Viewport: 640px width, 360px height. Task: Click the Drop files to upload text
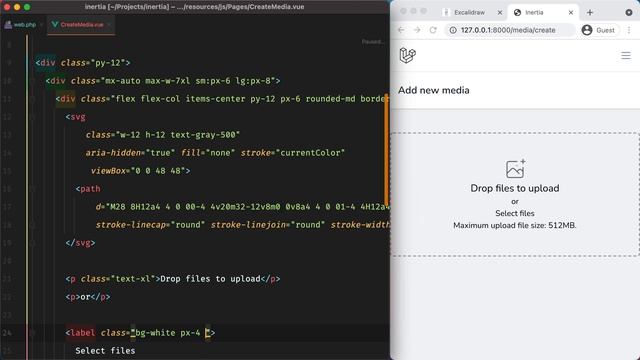click(515, 188)
